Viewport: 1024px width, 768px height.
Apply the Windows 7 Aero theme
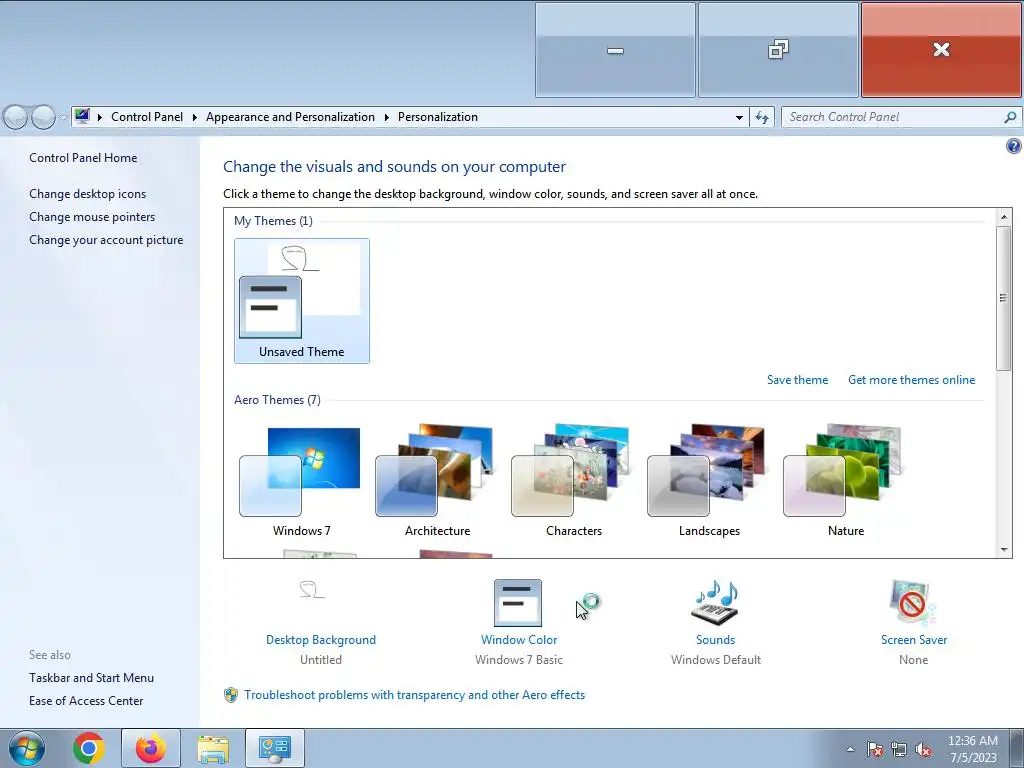pyautogui.click(x=302, y=481)
